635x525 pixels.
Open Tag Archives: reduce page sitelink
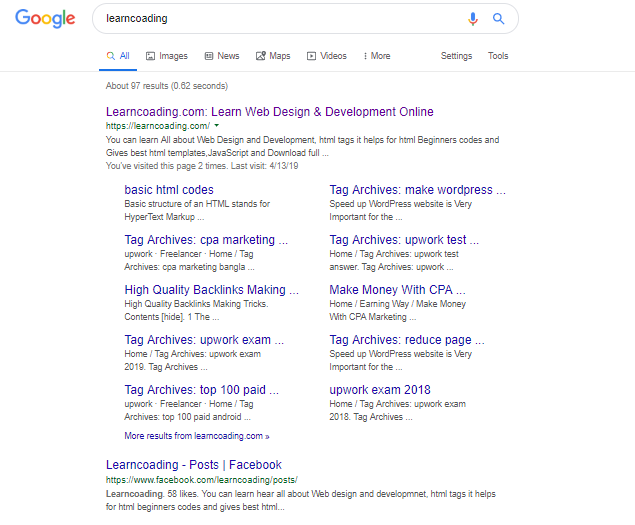coord(407,340)
